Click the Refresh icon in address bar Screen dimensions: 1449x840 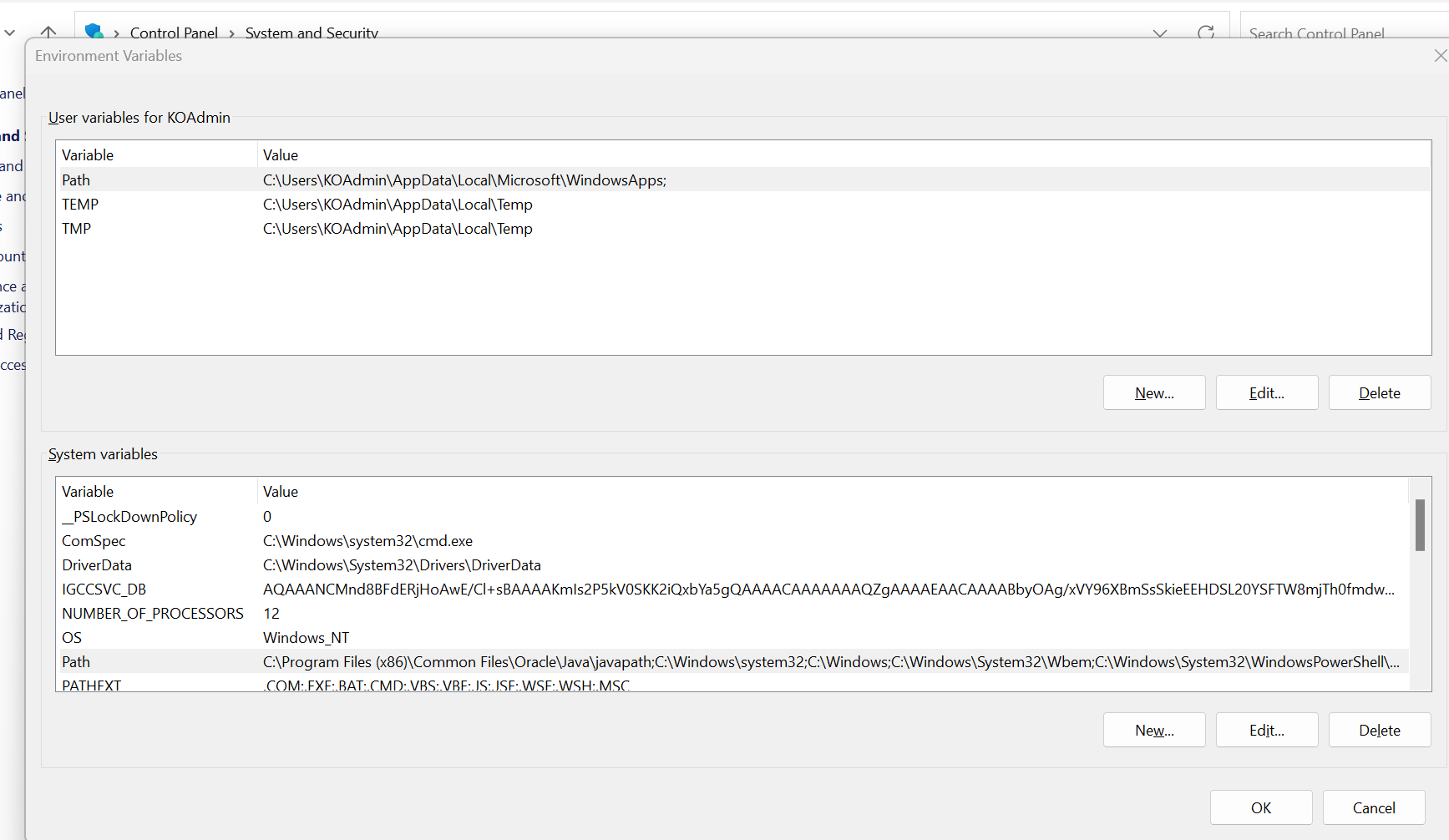1205,33
